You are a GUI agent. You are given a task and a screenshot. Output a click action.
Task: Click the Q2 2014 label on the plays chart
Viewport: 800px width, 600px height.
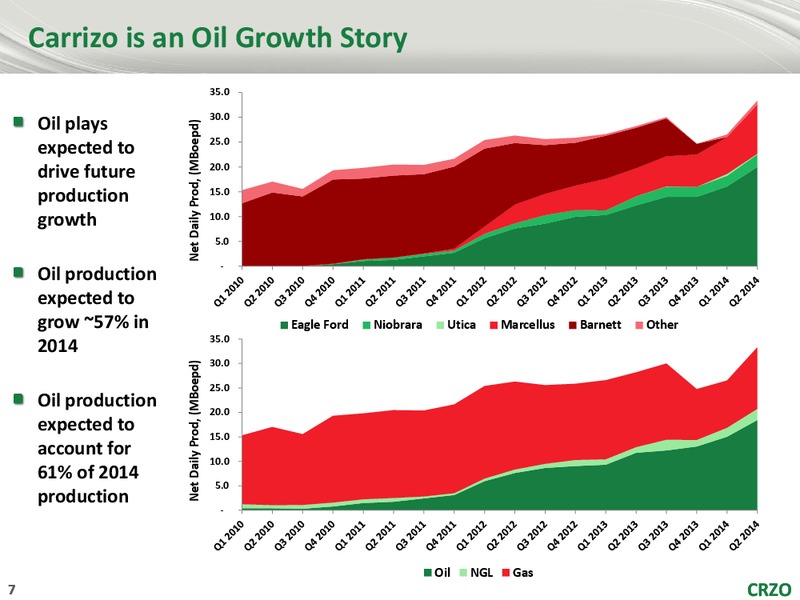coord(745,290)
